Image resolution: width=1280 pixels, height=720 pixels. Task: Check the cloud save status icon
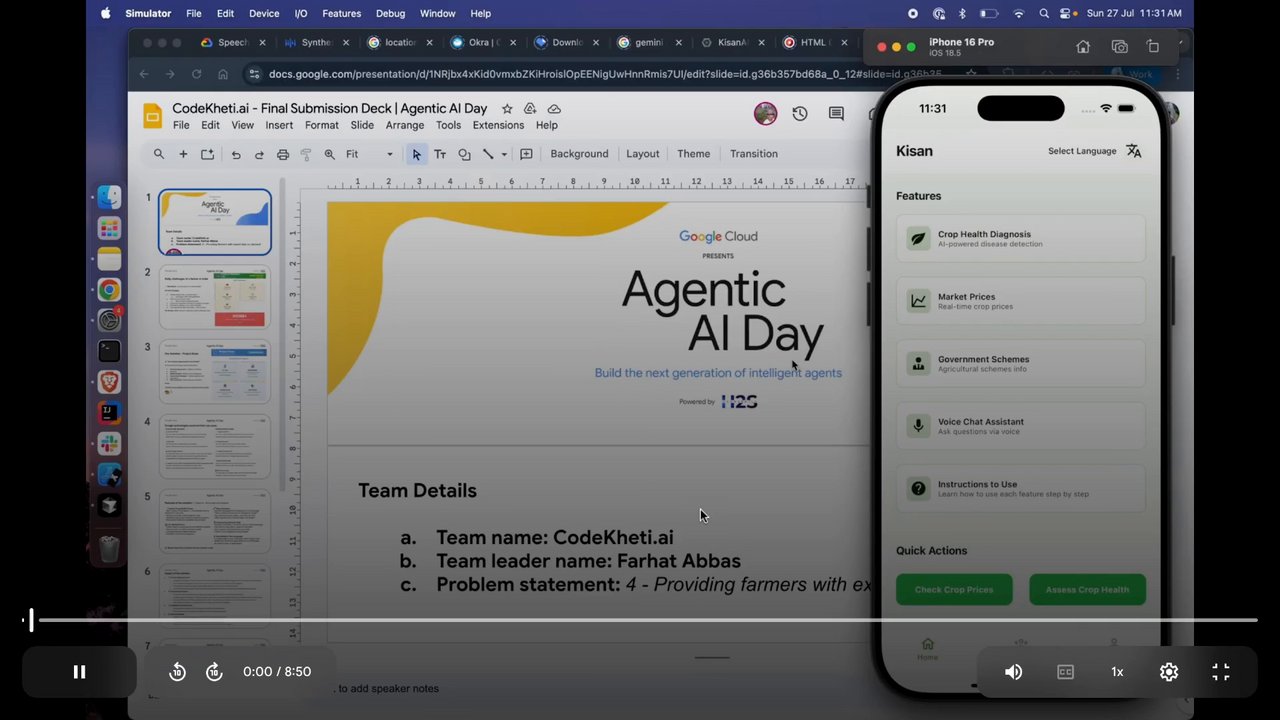[x=554, y=109]
